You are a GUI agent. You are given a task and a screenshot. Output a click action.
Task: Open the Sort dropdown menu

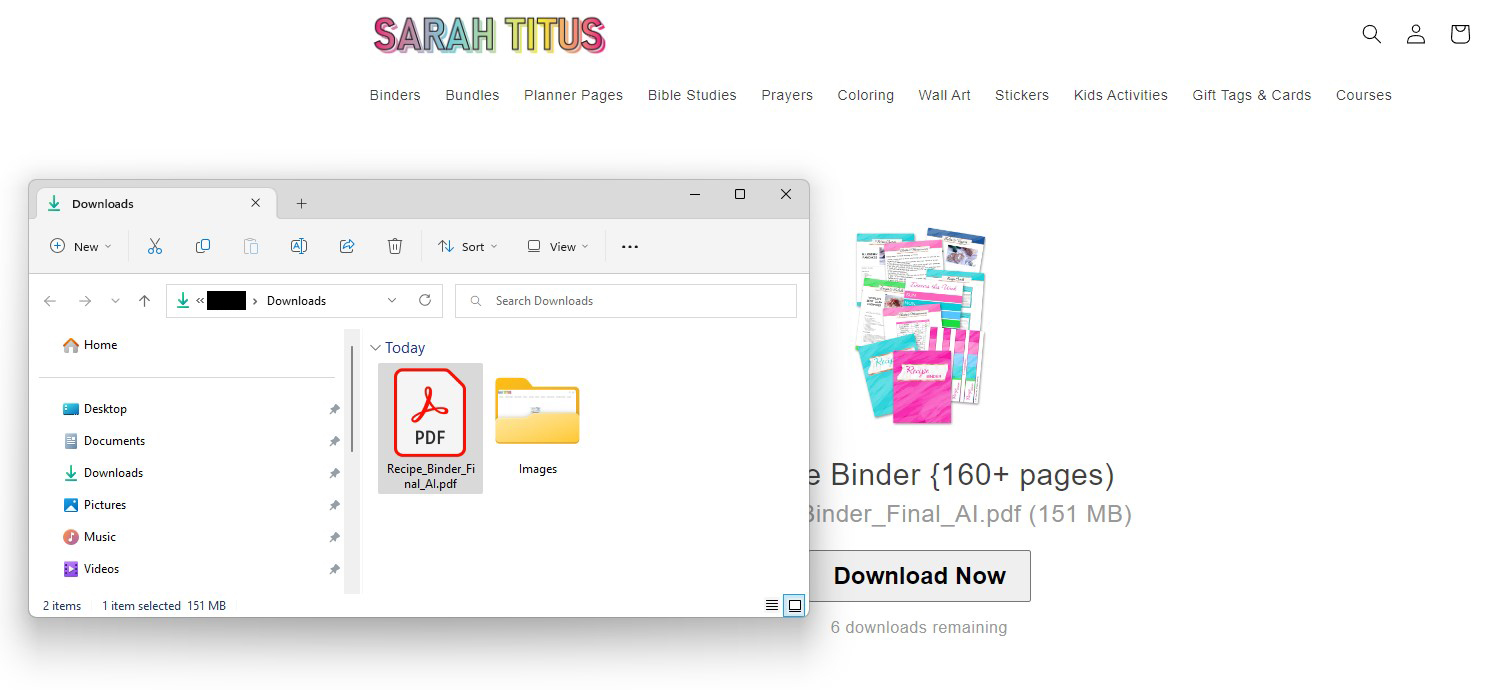click(x=467, y=246)
